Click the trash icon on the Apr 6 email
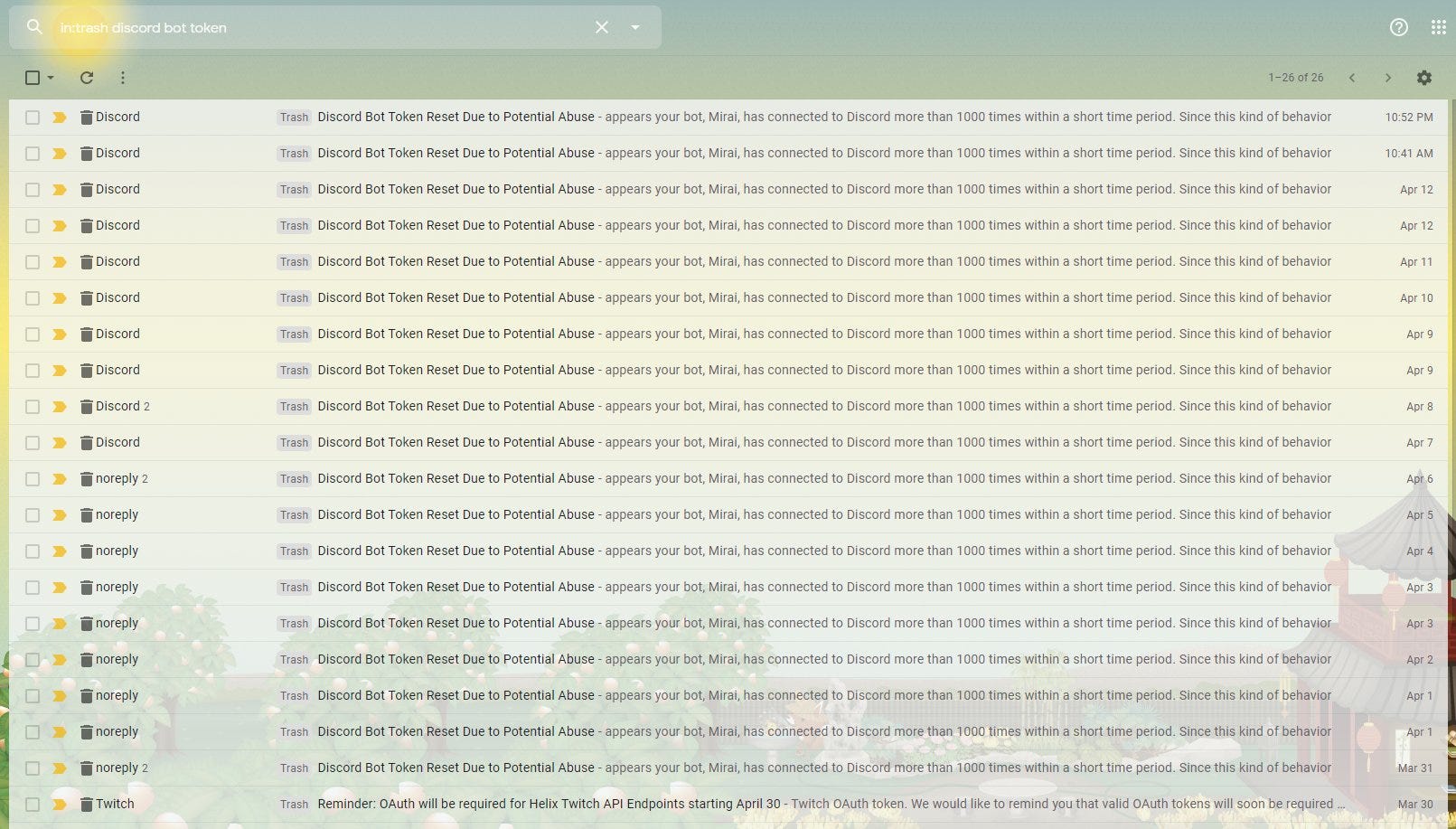The height and width of the screenshot is (829, 1456). coord(87,479)
